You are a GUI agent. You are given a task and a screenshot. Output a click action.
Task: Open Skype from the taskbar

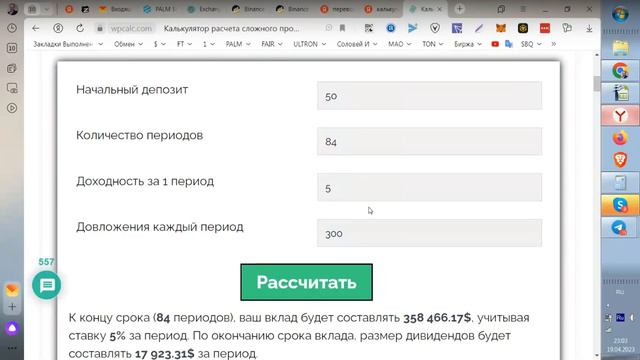click(620, 205)
